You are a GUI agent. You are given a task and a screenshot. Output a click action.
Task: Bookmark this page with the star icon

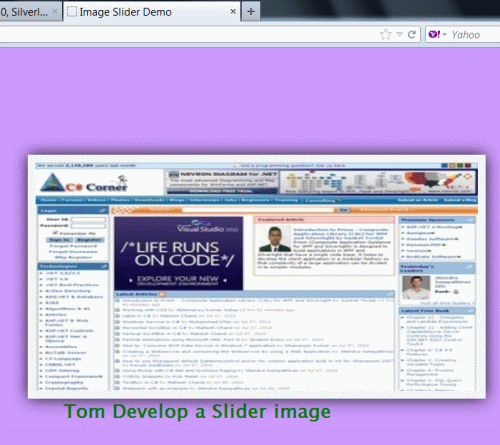coord(386,35)
